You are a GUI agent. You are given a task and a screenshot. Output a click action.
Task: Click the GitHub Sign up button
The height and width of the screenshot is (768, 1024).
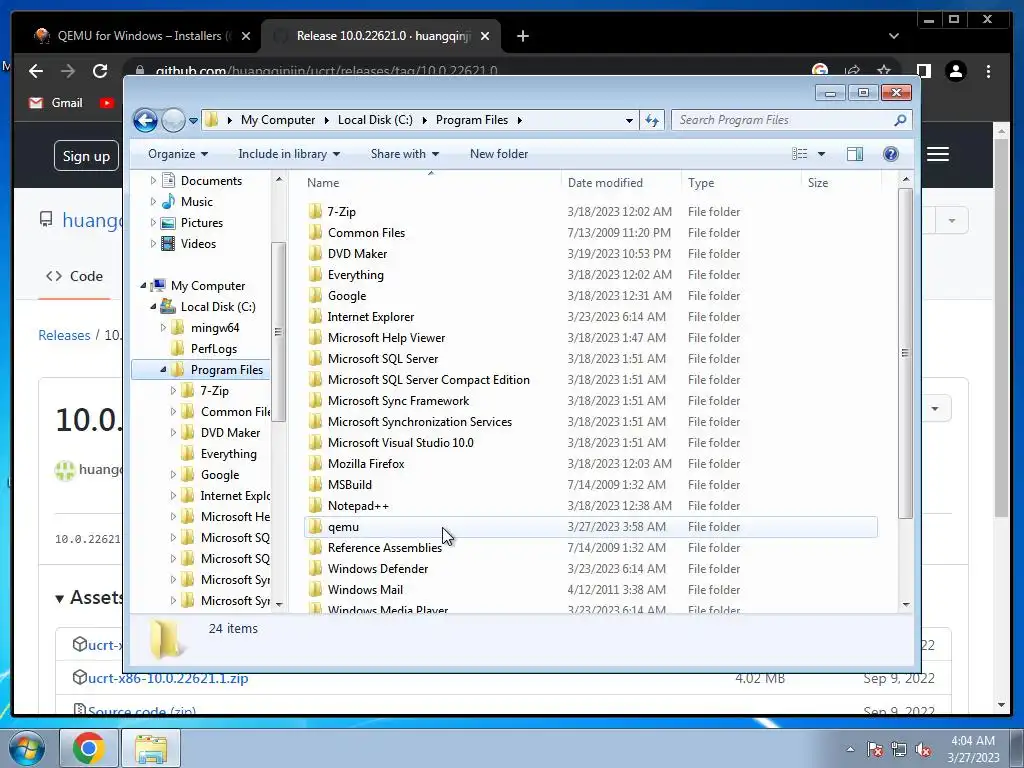click(x=86, y=156)
